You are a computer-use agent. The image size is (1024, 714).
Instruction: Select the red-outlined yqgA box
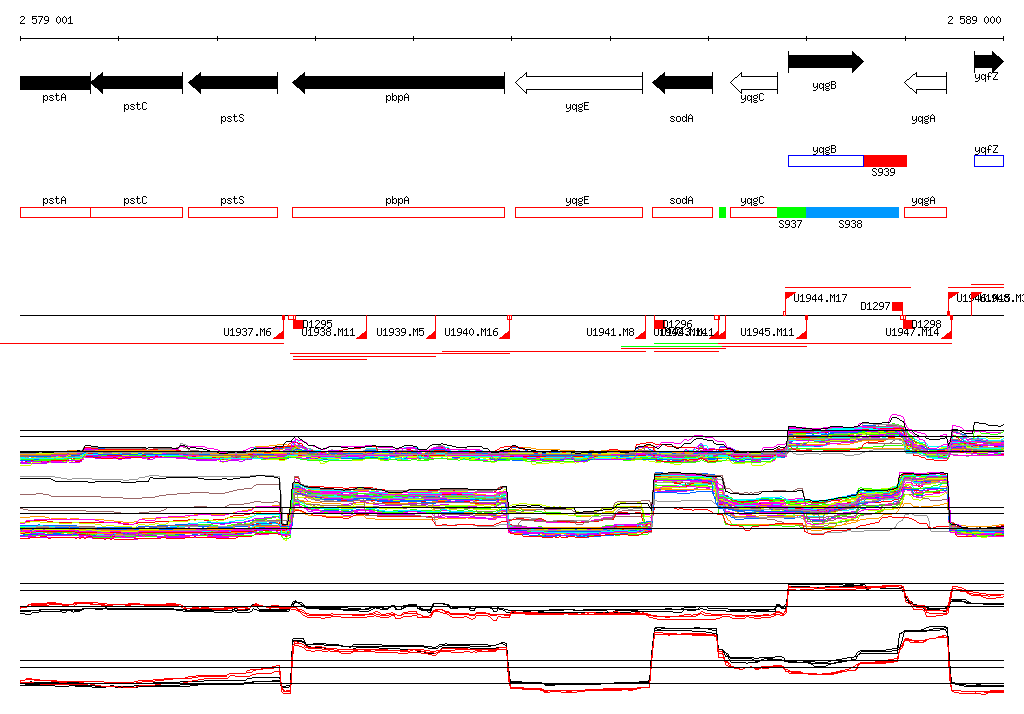[925, 212]
